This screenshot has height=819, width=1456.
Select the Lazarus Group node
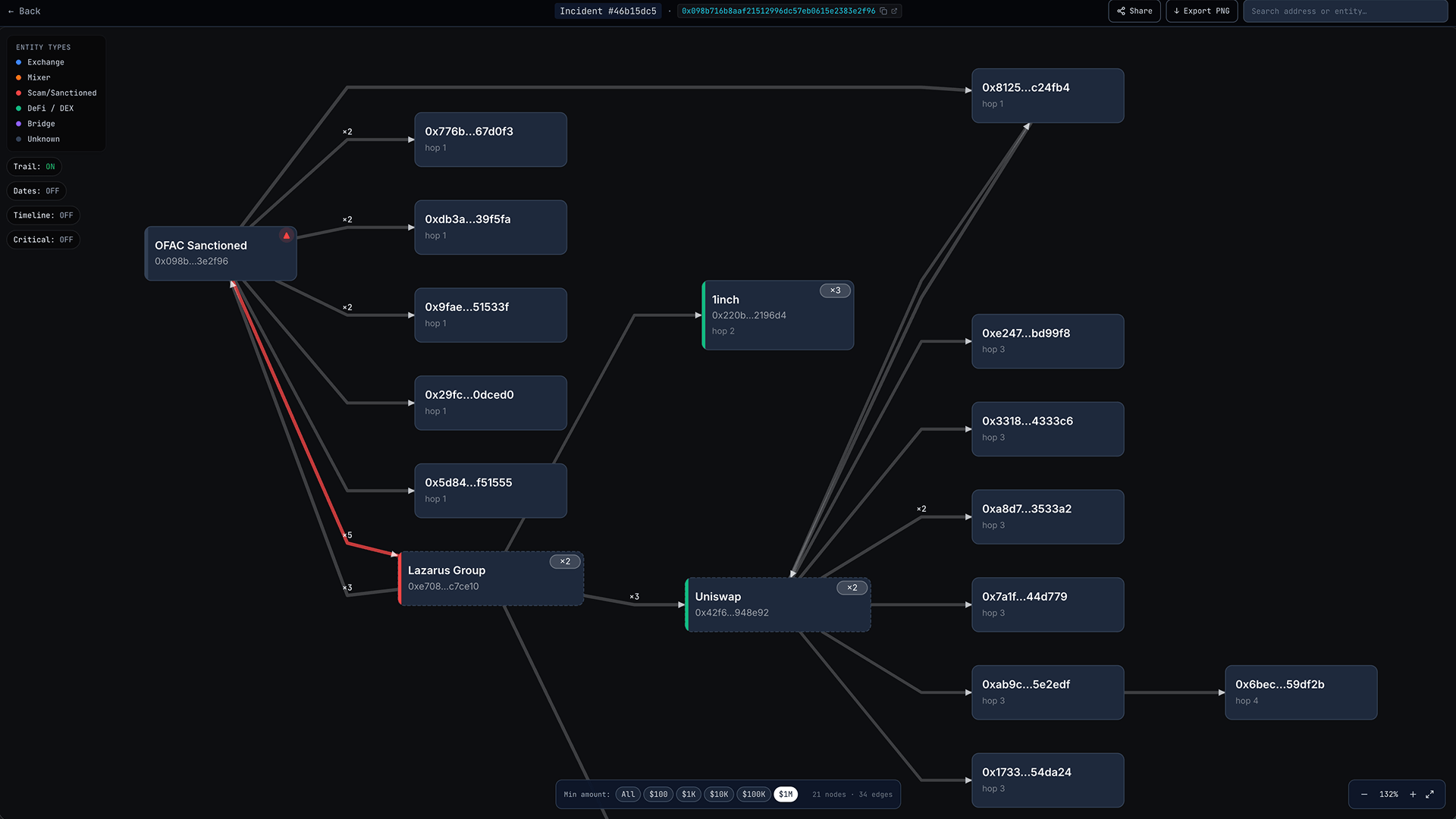(x=491, y=579)
